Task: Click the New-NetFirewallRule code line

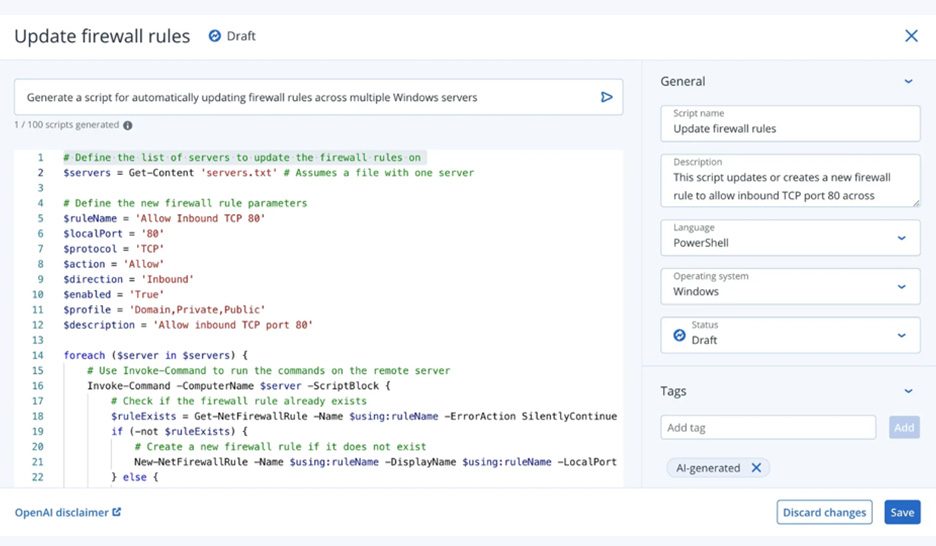Action: click(x=375, y=462)
